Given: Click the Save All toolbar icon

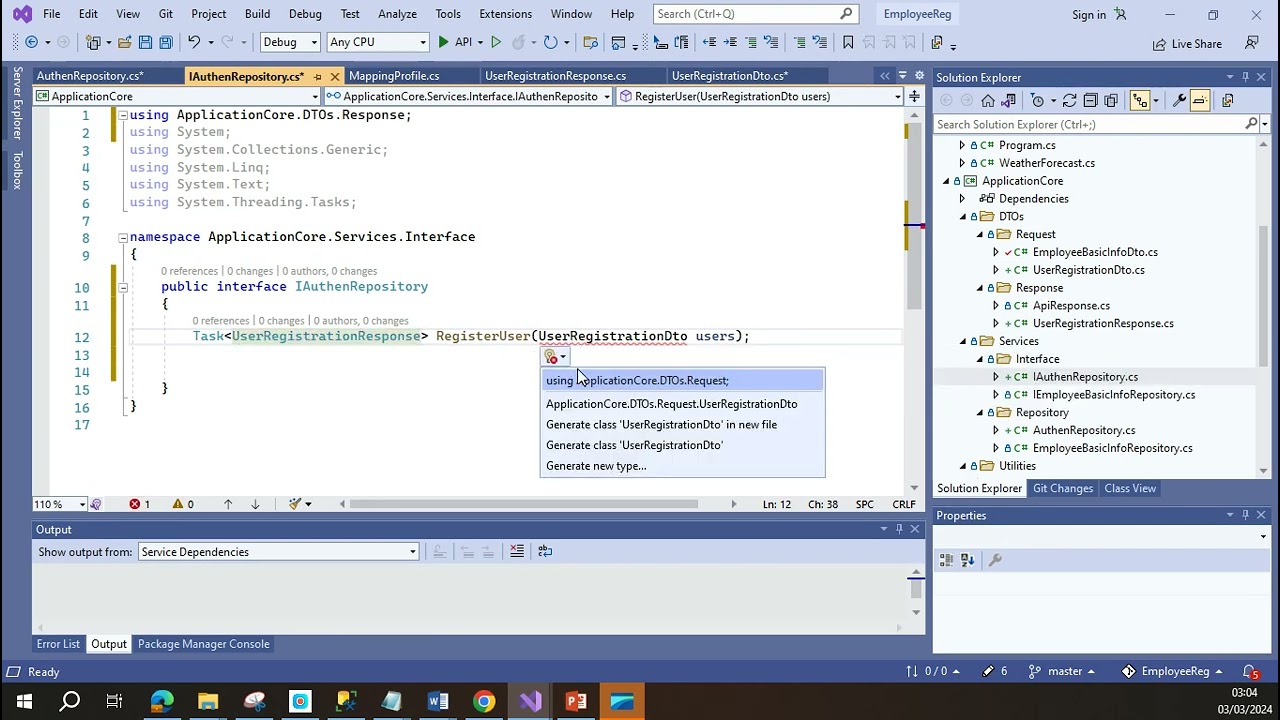Looking at the screenshot, I should [164, 43].
